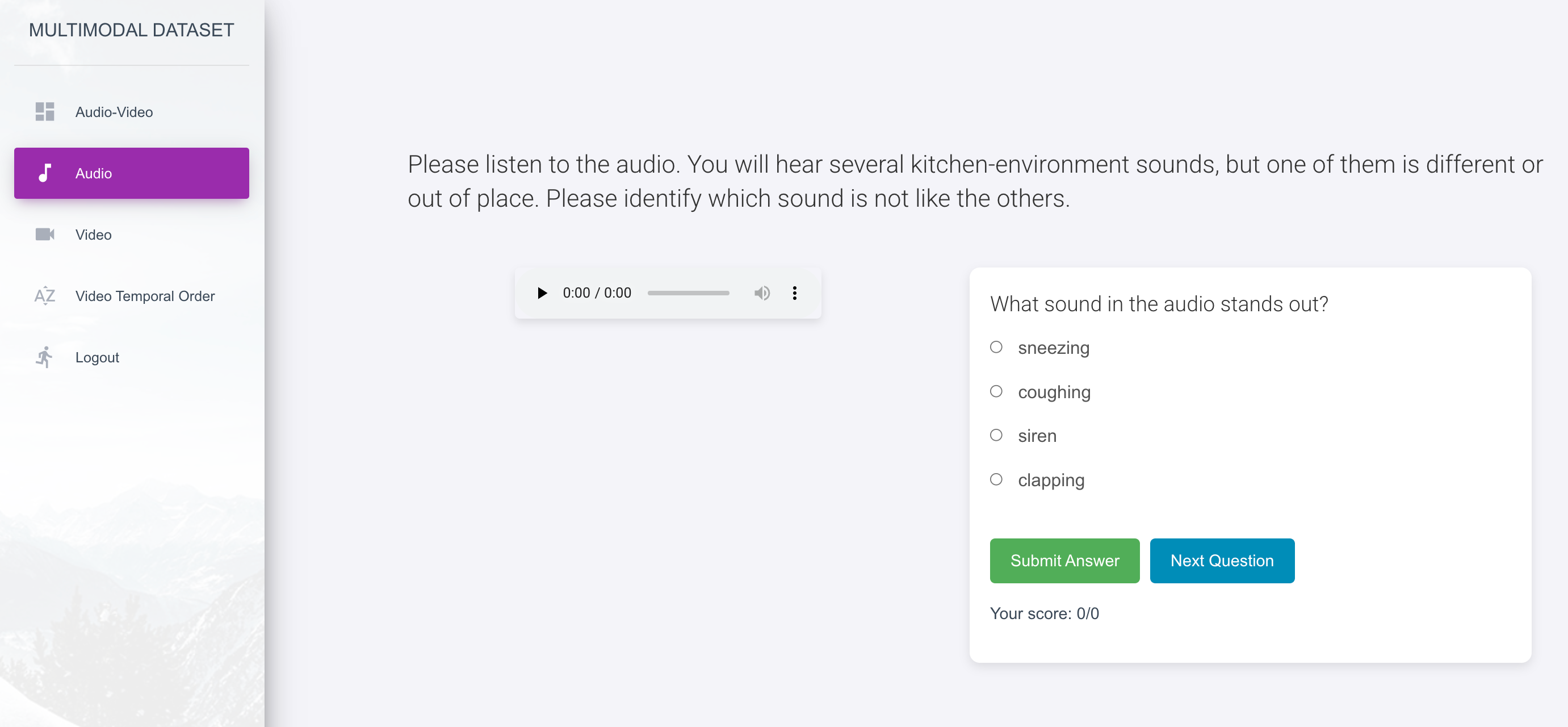Screen dimensions: 1568x727
Task: Open the audio player more options menu
Action: click(794, 293)
